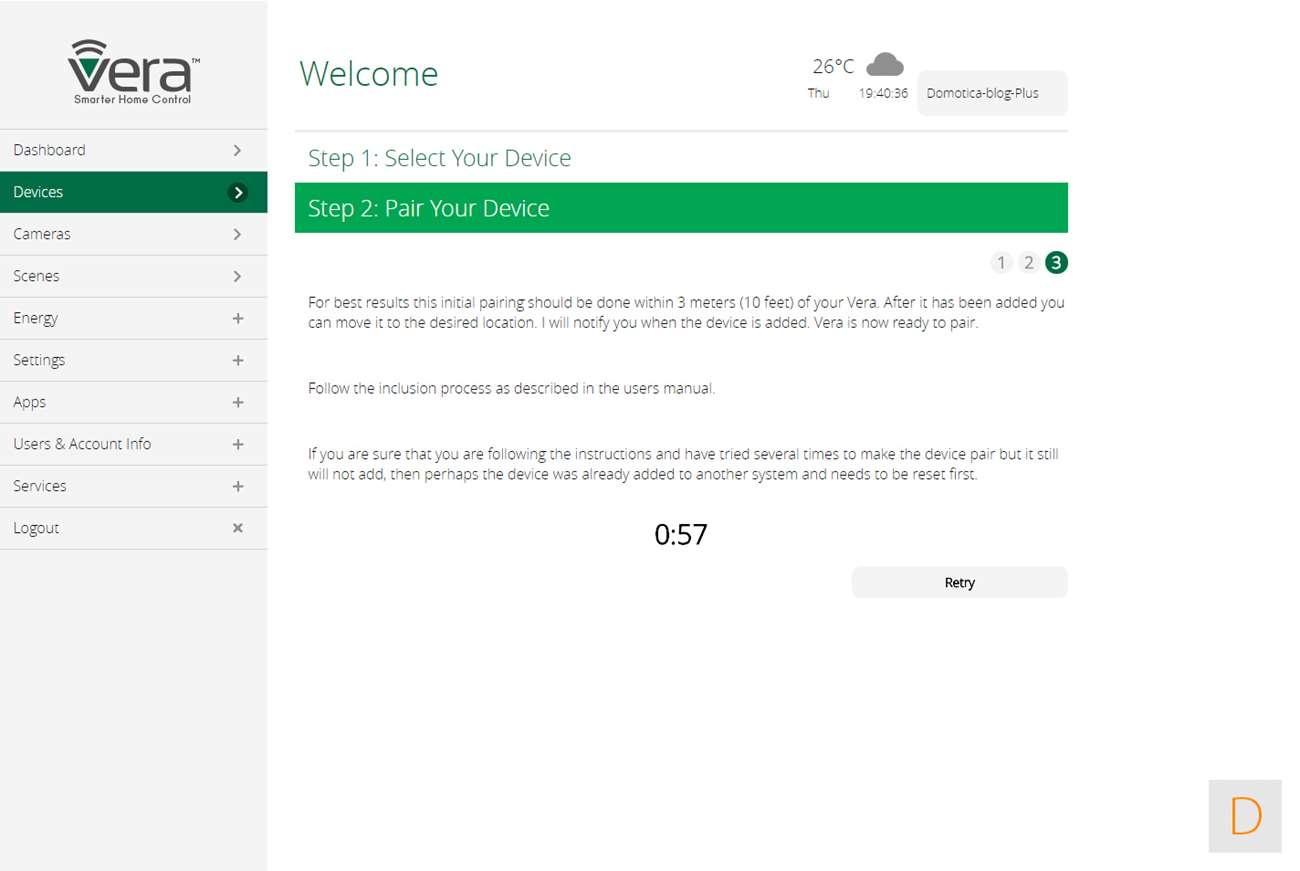The image size is (1300, 871).
Task: Click the Cameras chevron arrow
Action: point(237,234)
